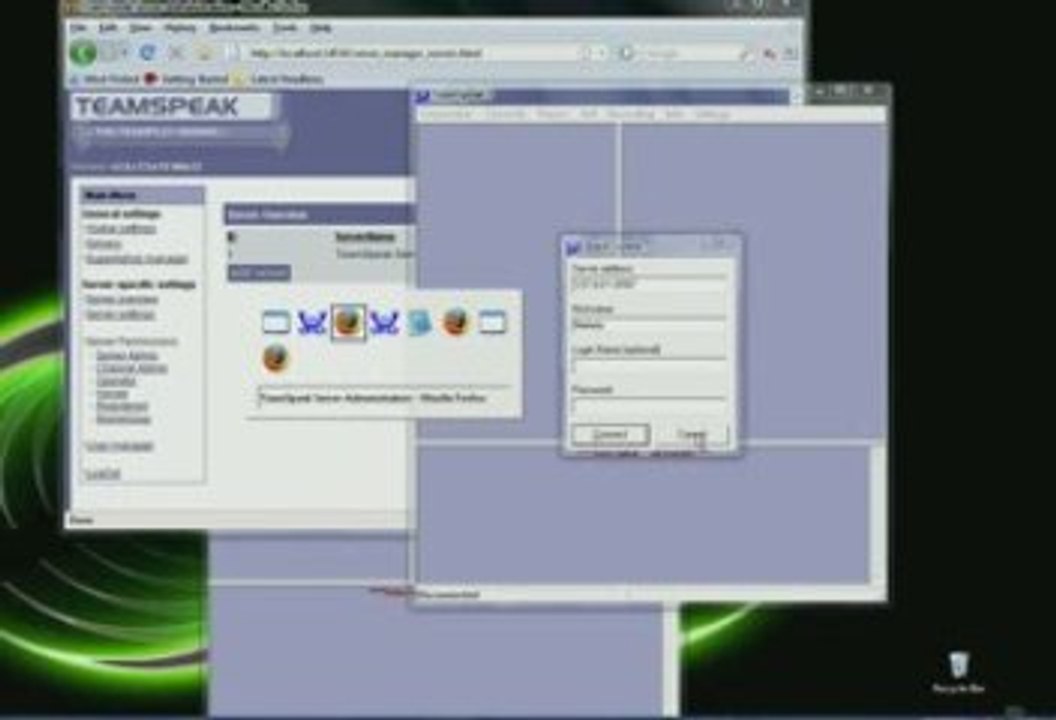Click the Cancel button in Quick Connect
This screenshot has height=720, width=1056.
[691, 434]
